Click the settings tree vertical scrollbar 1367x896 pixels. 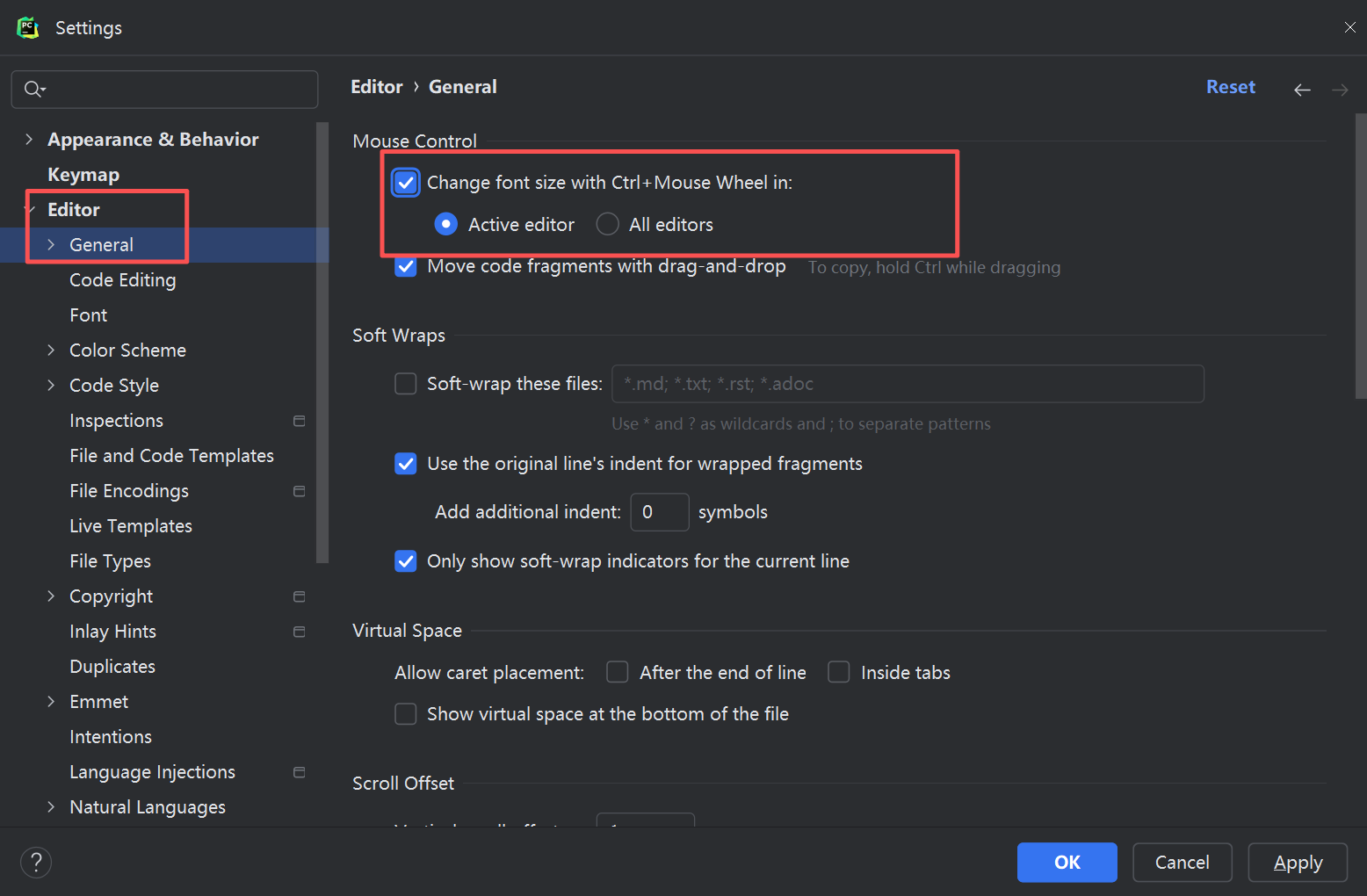[322, 343]
